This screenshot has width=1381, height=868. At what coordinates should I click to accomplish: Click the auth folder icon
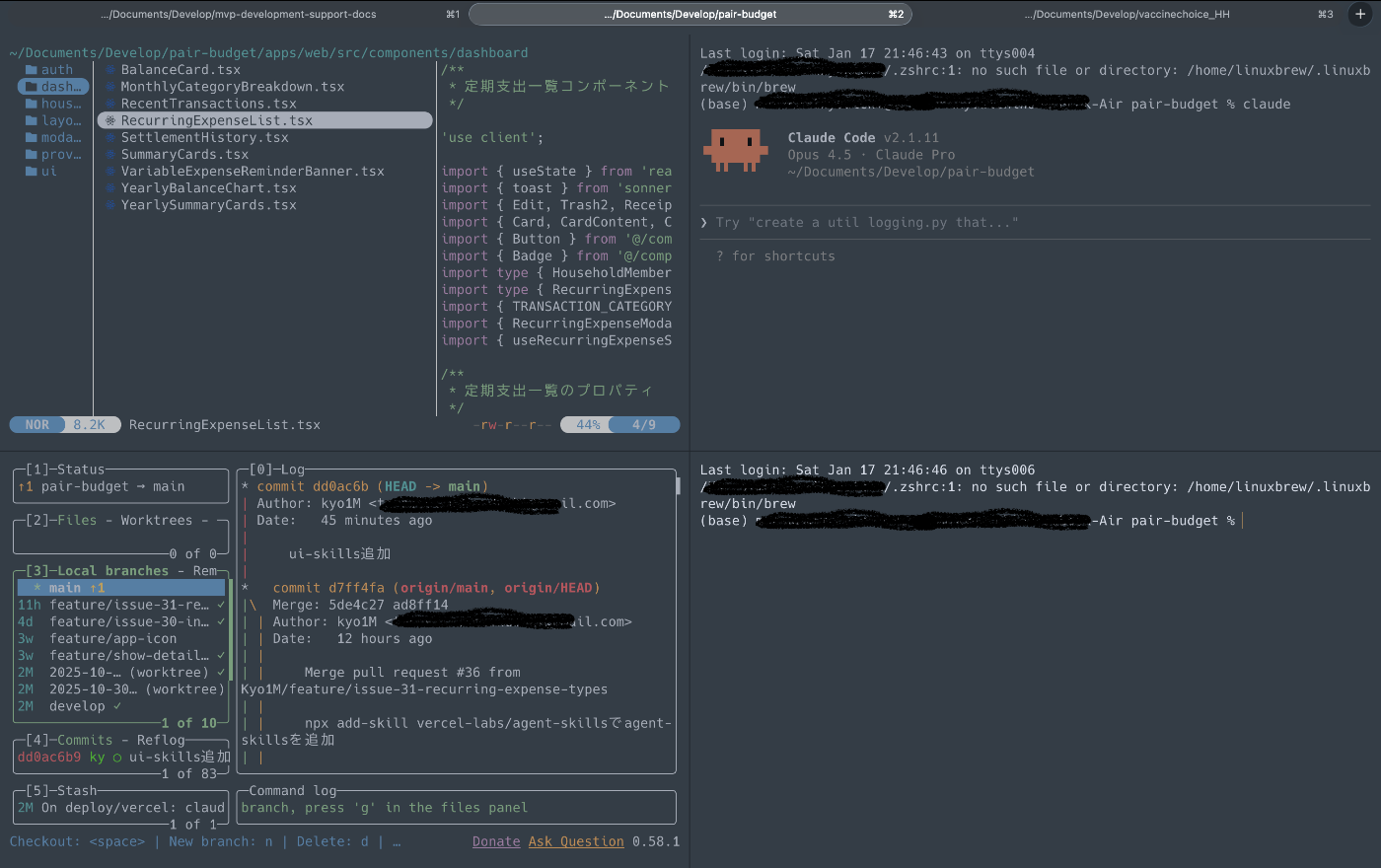pos(32,70)
